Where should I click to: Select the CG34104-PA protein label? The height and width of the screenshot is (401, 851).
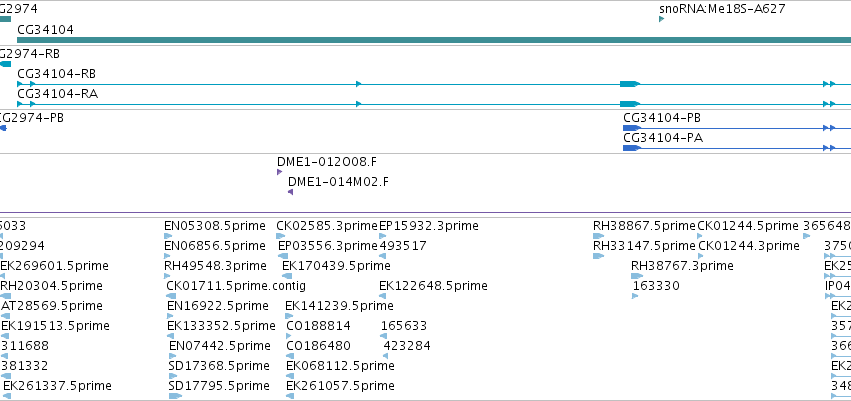point(663,138)
